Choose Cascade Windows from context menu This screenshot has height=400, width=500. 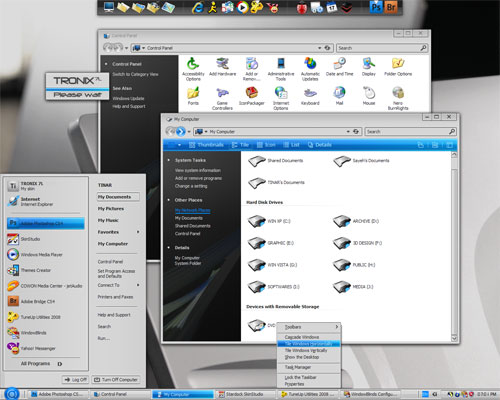(309, 337)
